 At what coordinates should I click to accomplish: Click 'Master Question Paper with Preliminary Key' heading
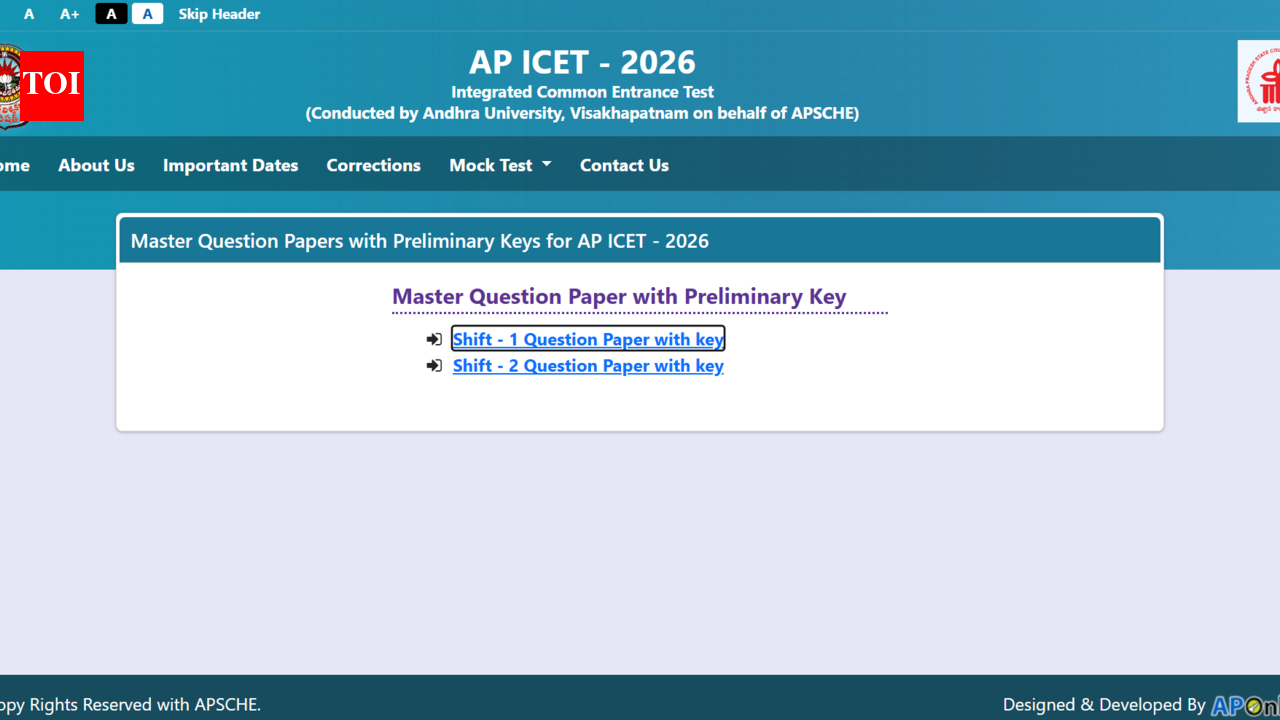click(619, 296)
